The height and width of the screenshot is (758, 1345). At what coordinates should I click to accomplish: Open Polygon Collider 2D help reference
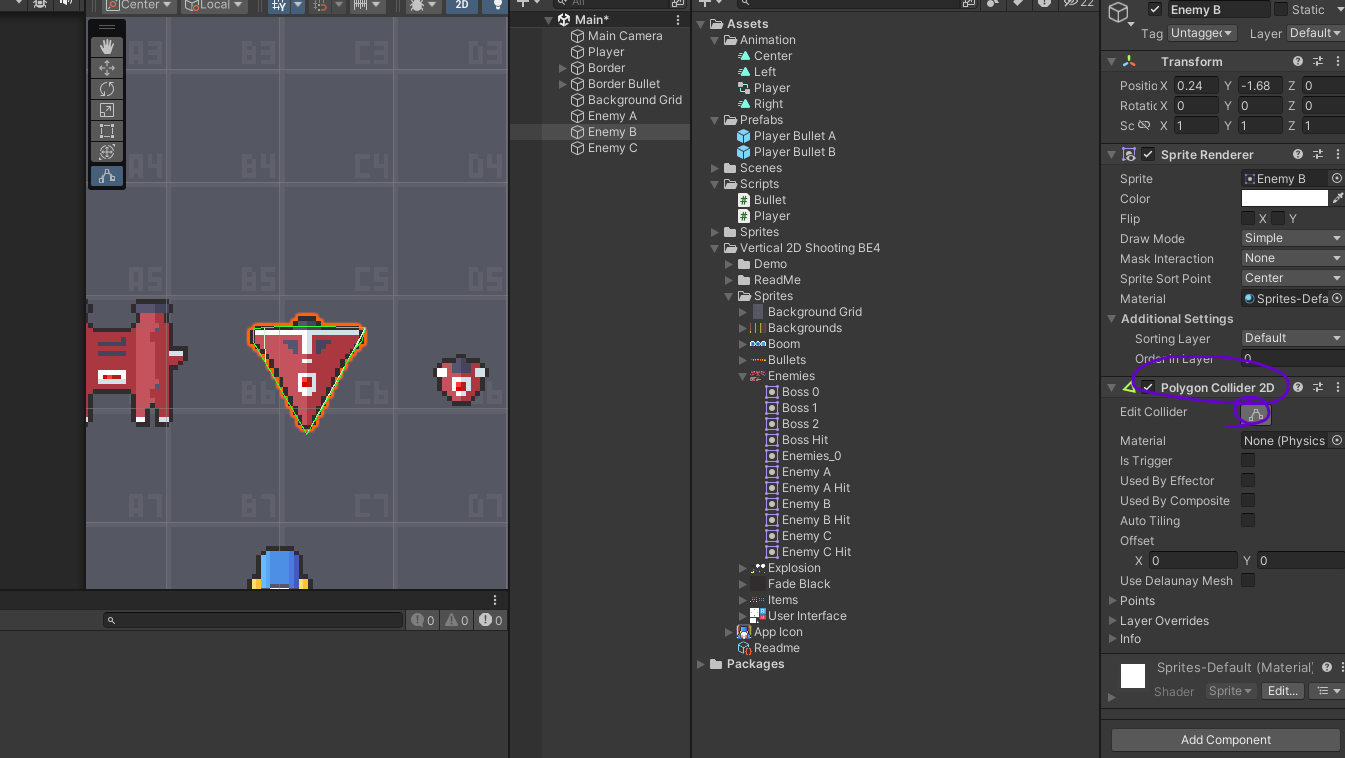pos(1298,388)
